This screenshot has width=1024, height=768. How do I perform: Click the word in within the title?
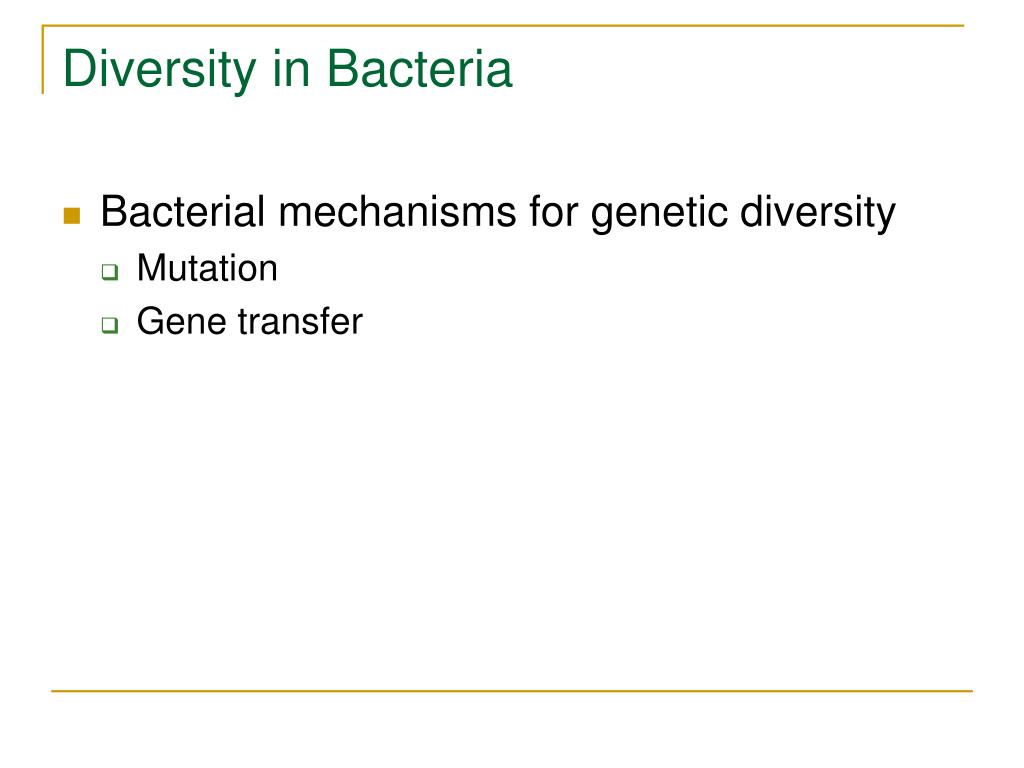(291, 68)
